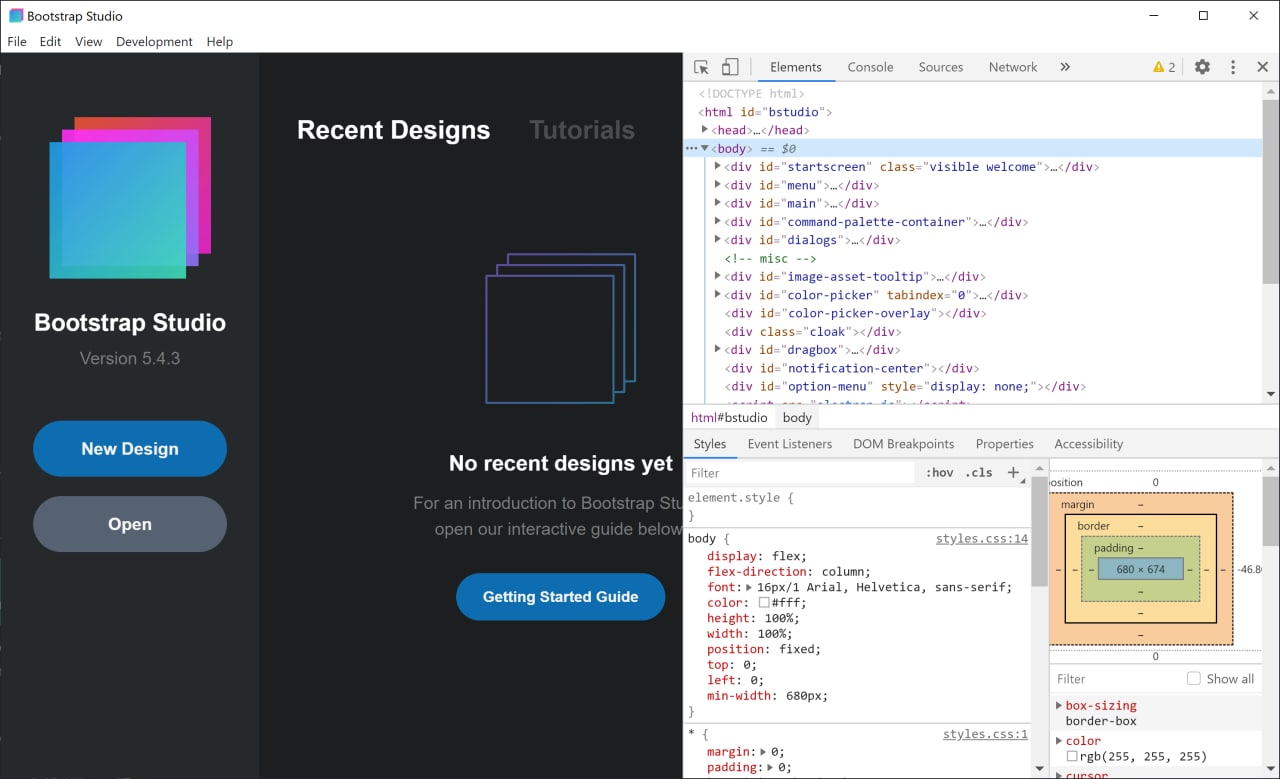The width and height of the screenshot is (1280, 779).
Task: Close the DevTools panel
Action: [x=1262, y=67]
